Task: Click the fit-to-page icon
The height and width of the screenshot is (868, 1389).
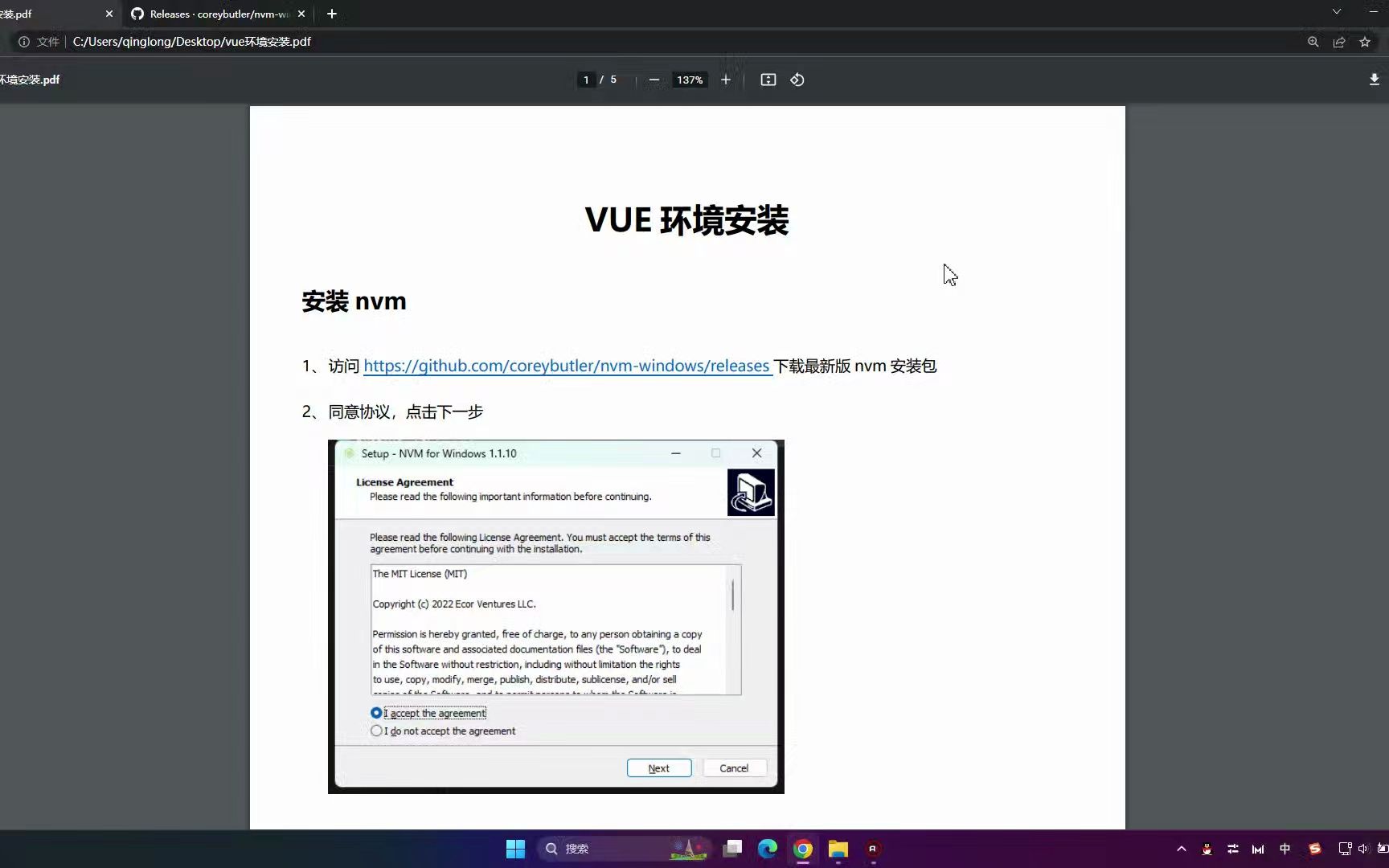Action: click(x=768, y=80)
